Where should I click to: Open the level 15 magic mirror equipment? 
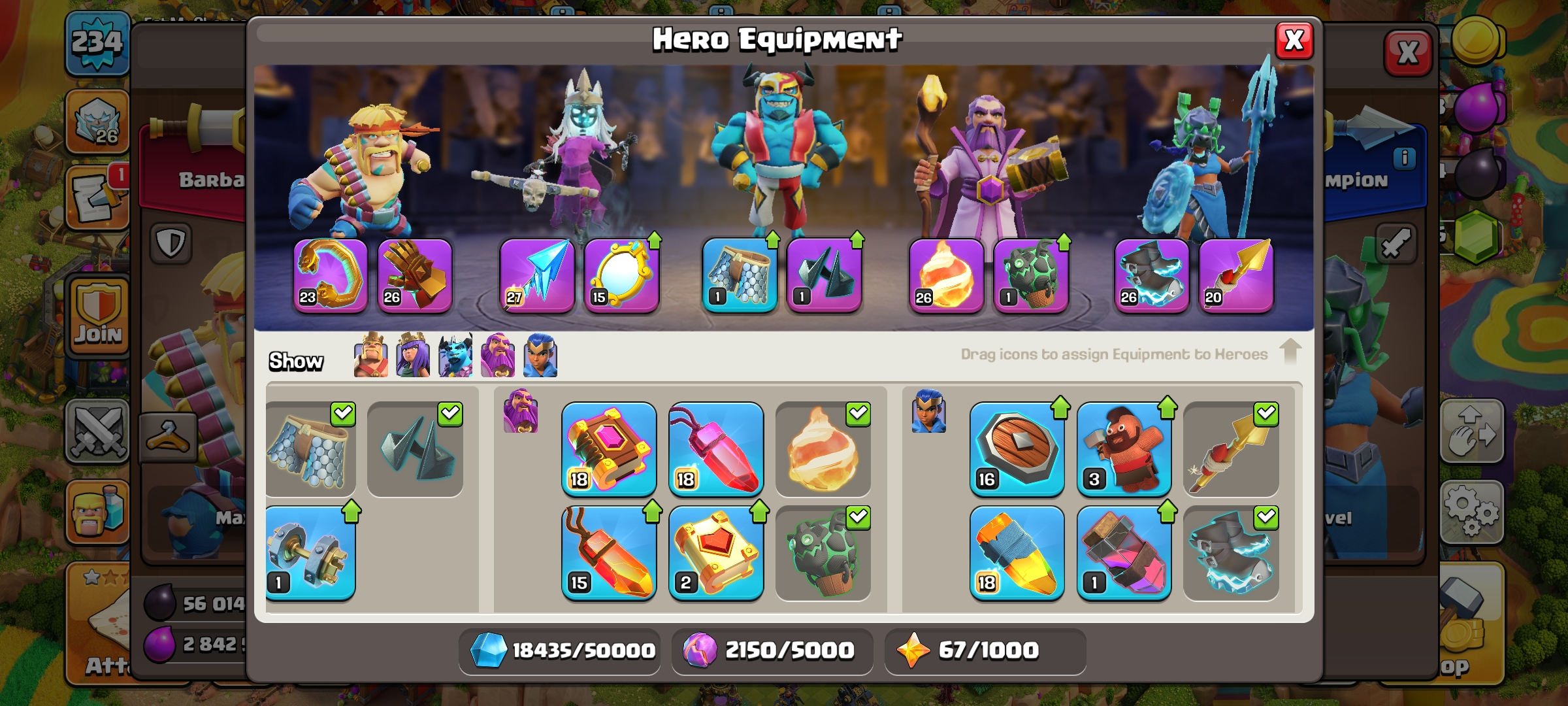pos(621,275)
